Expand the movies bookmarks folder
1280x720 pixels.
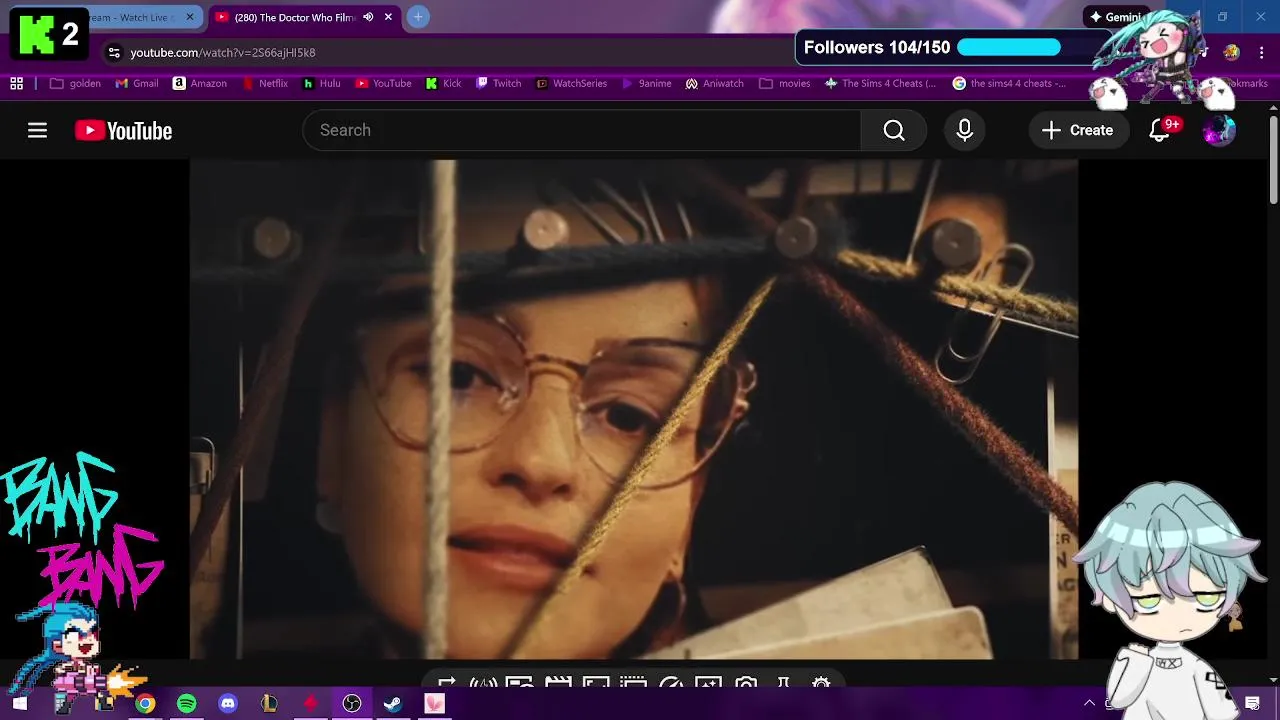(x=785, y=83)
